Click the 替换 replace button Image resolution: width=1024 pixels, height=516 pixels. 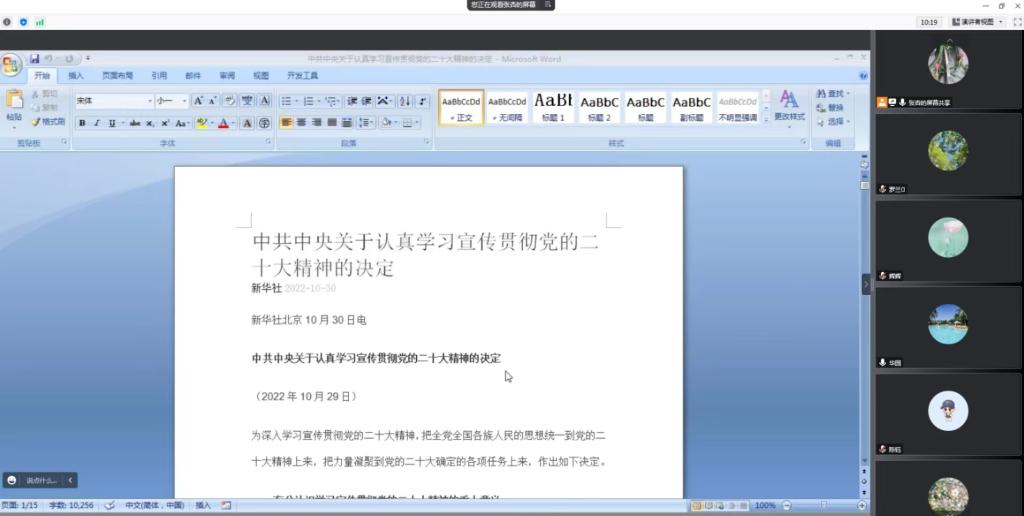[834, 108]
